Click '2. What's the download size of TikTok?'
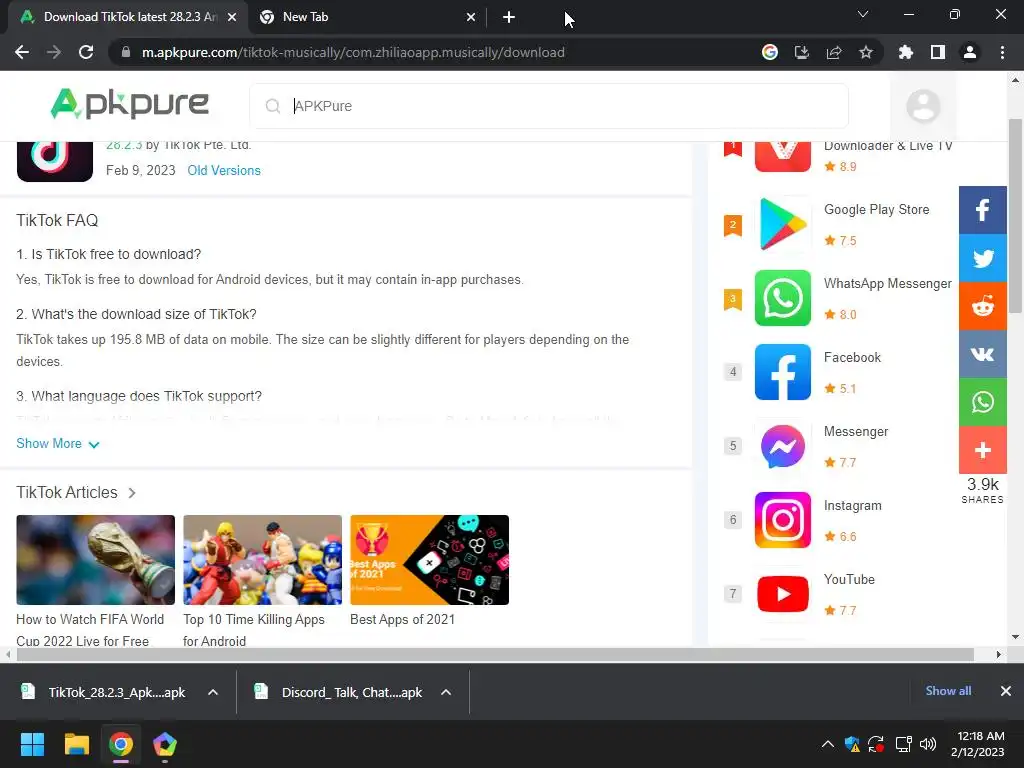The width and height of the screenshot is (1024, 768). click(136, 314)
